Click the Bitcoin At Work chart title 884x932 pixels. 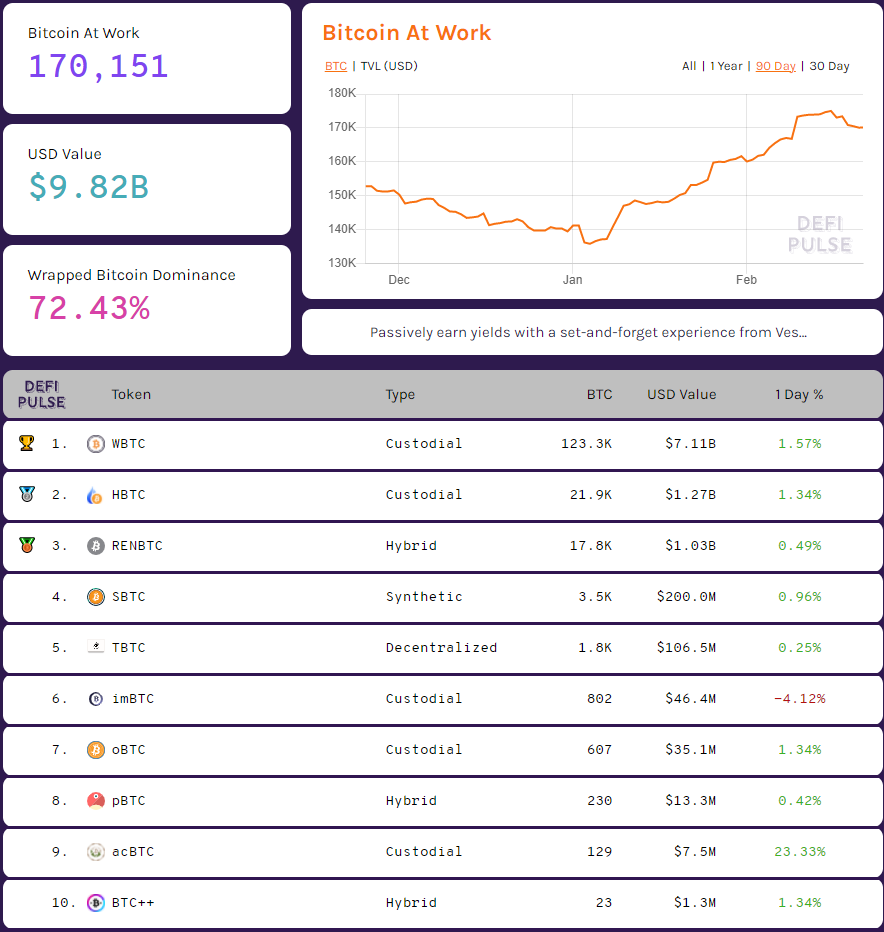(x=407, y=33)
